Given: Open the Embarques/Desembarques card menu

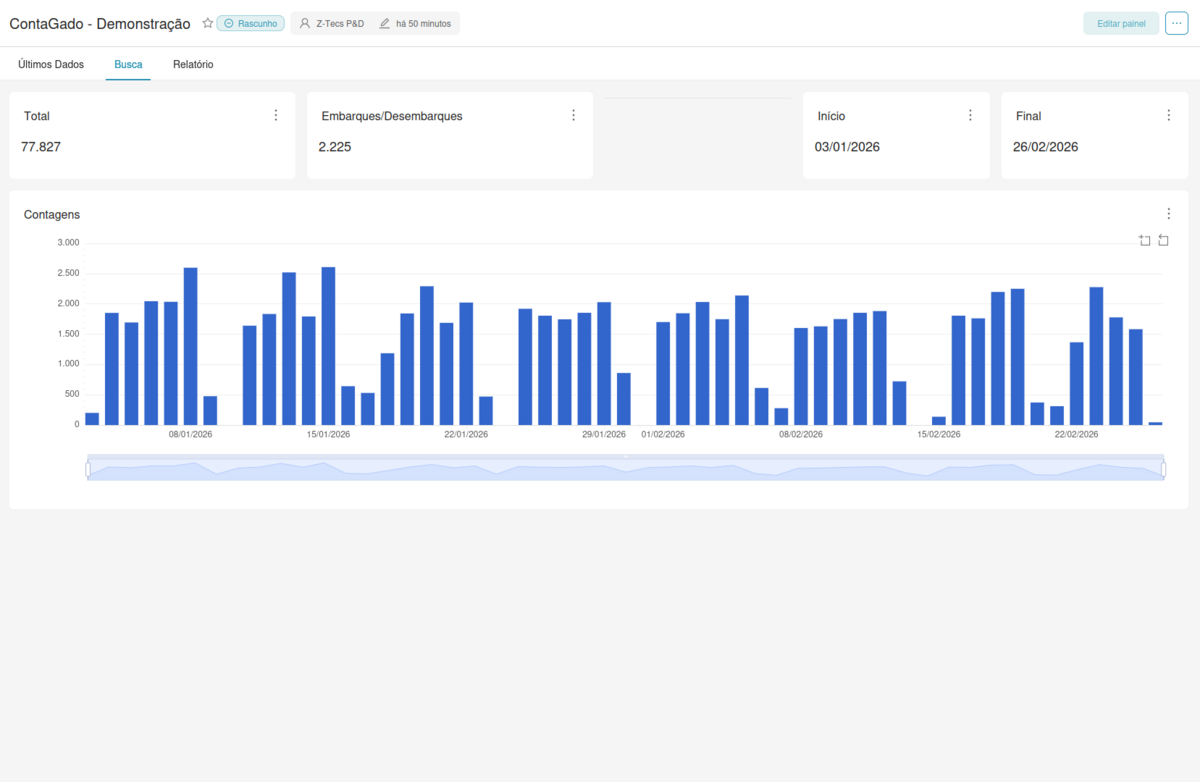Looking at the screenshot, I should 573,114.
